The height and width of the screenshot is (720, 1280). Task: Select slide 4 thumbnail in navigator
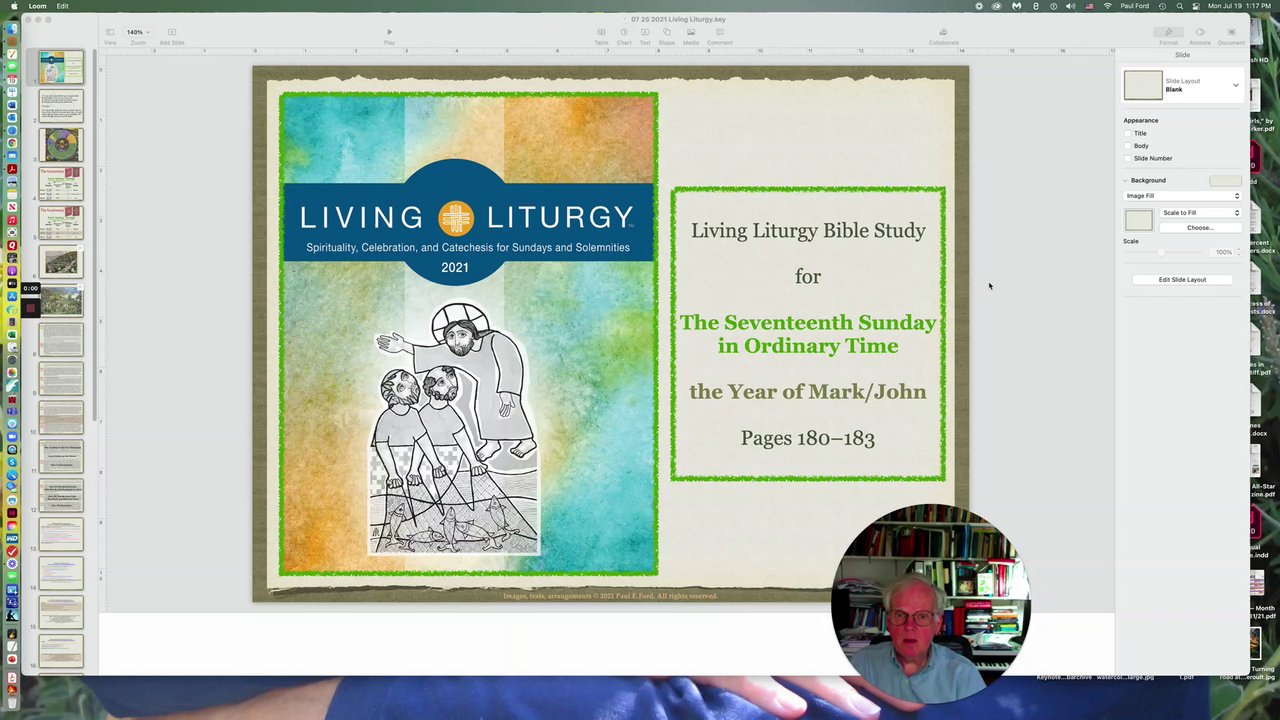coord(61,184)
